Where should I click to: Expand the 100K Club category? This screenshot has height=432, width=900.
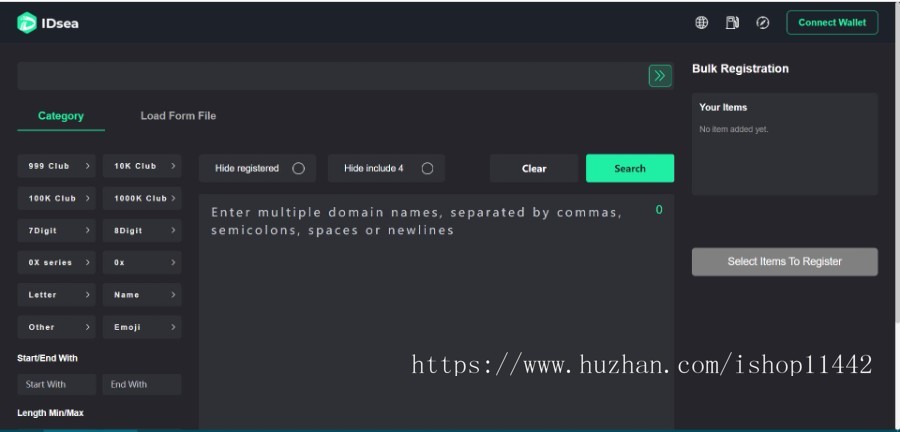point(56,198)
